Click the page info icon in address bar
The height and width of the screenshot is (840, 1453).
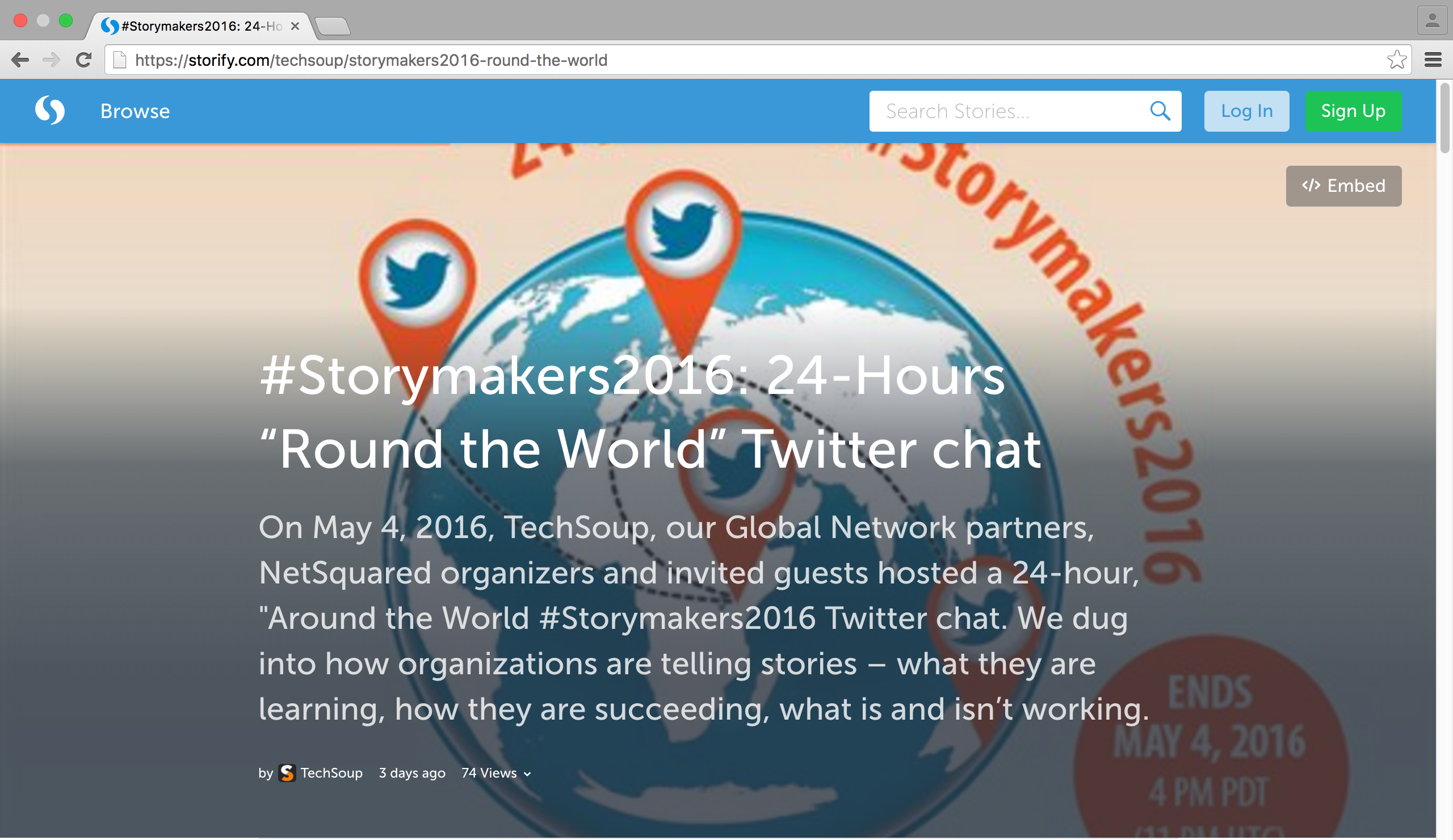tap(119, 60)
